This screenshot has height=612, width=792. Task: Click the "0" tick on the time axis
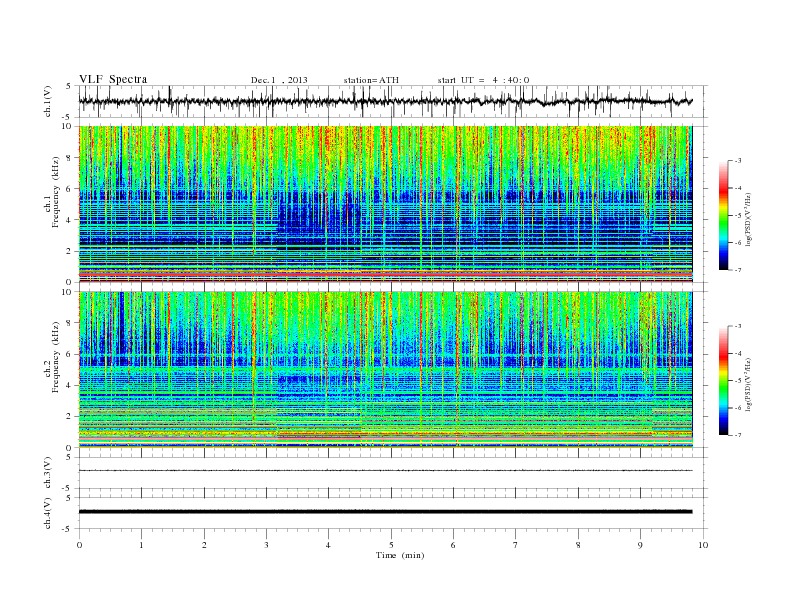(79, 545)
